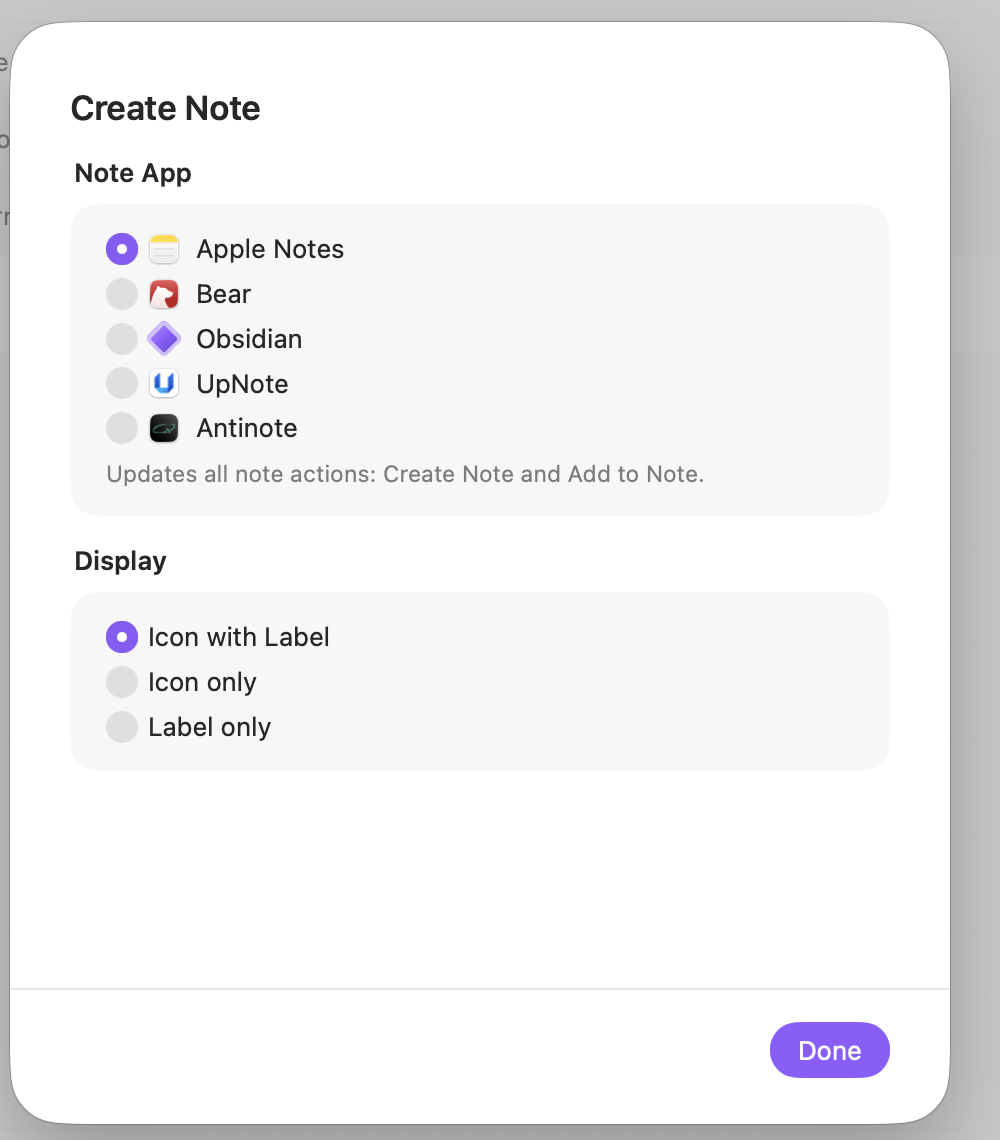The height and width of the screenshot is (1140, 1000).
Task: Click the Obsidian text label
Action: [x=249, y=339]
